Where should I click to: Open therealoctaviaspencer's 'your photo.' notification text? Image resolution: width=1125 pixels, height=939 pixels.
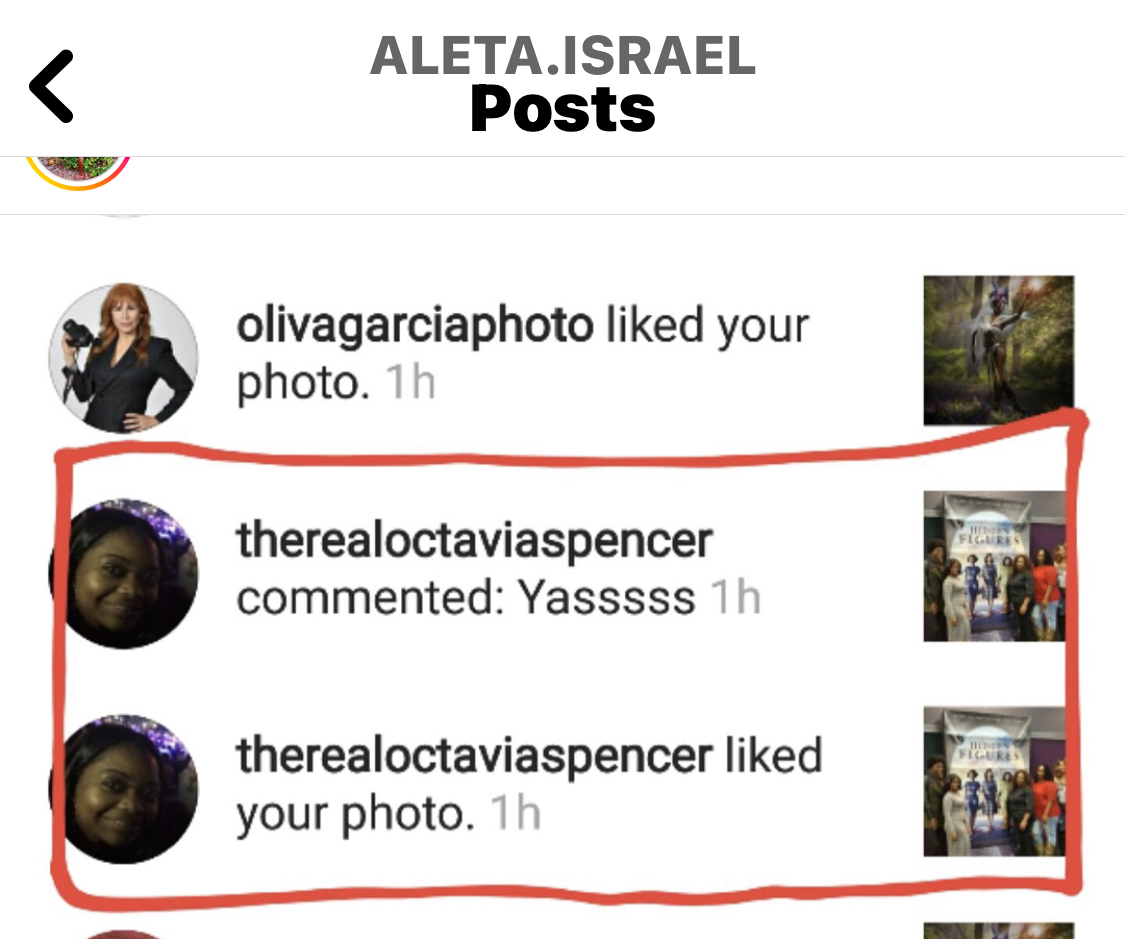pyautogui.click(x=355, y=814)
